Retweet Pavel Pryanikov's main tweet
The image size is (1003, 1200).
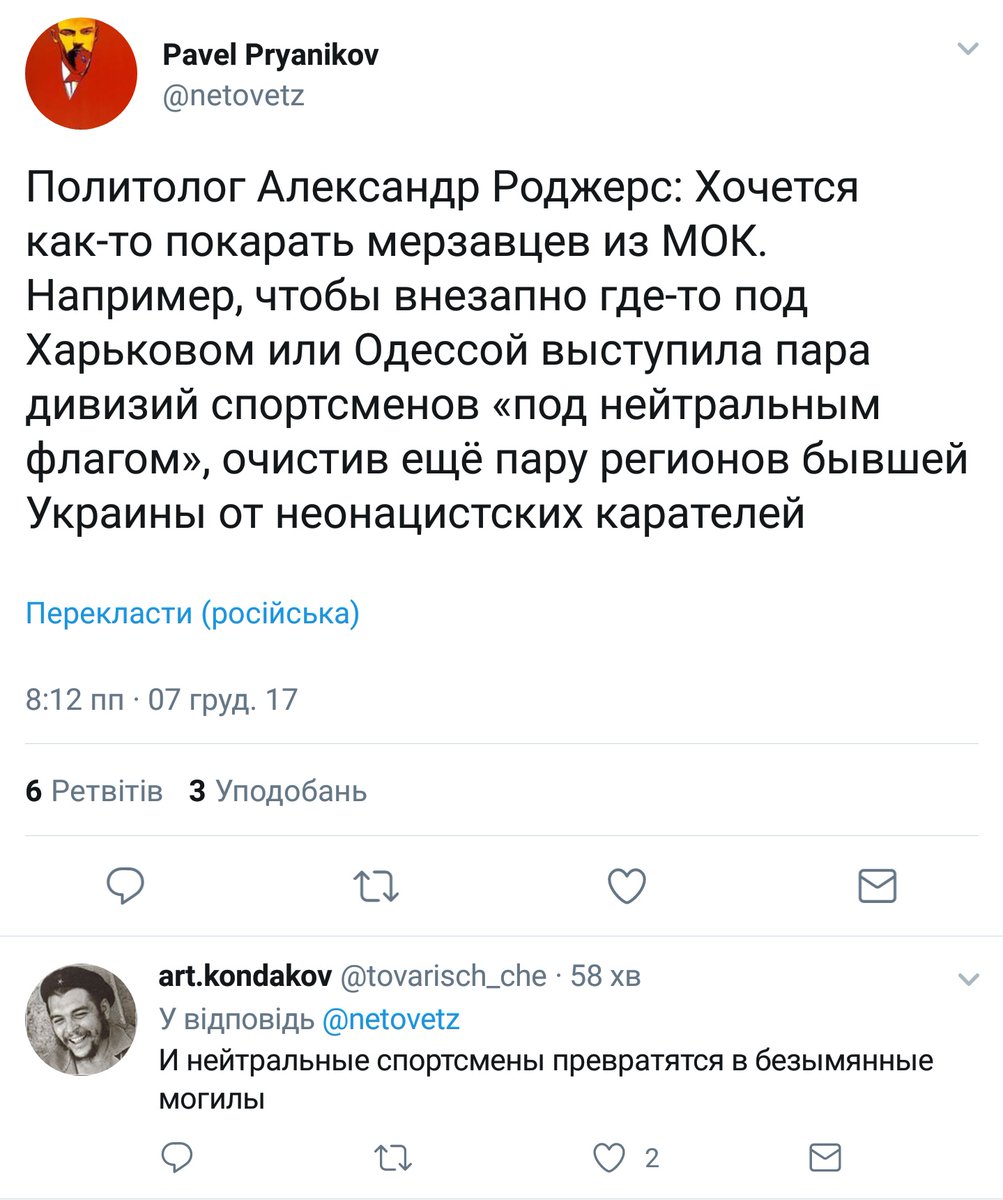click(379, 885)
